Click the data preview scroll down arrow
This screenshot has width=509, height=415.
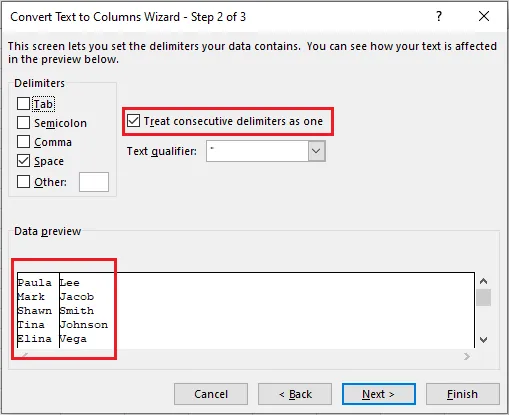pyautogui.click(x=483, y=340)
